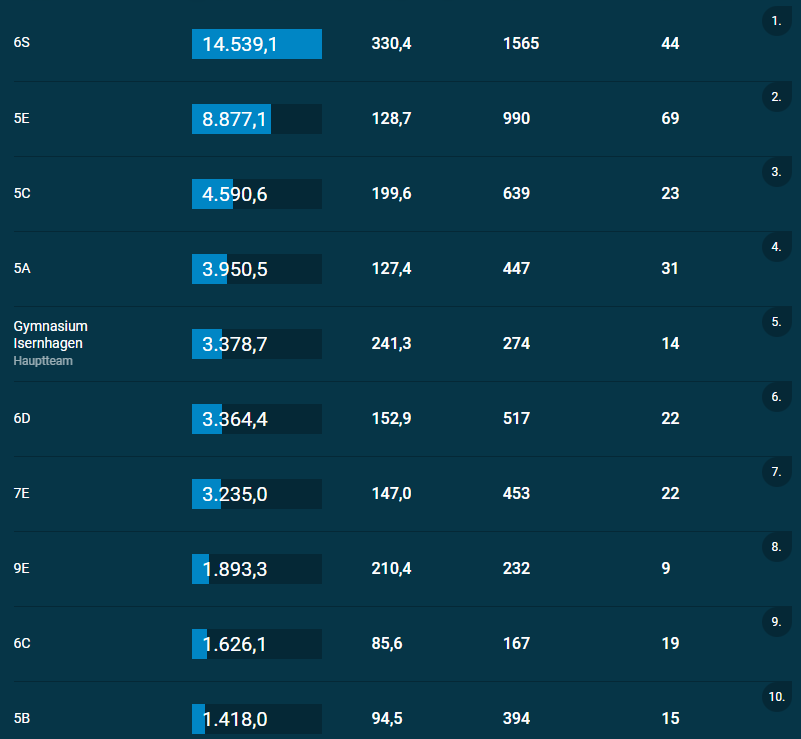Select the member count 44 for 6S
This screenshot has height=739, width=801.
(x=670, y=43)
